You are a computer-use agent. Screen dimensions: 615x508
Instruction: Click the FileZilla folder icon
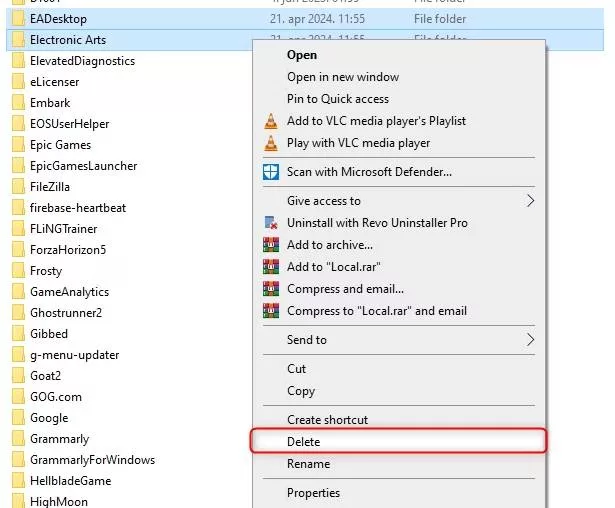pos(18,187)
